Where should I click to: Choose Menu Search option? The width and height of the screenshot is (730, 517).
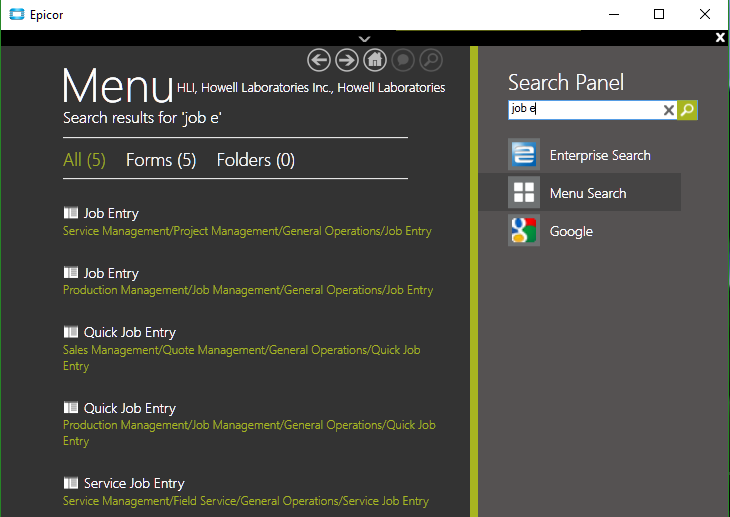pos(588,193)
